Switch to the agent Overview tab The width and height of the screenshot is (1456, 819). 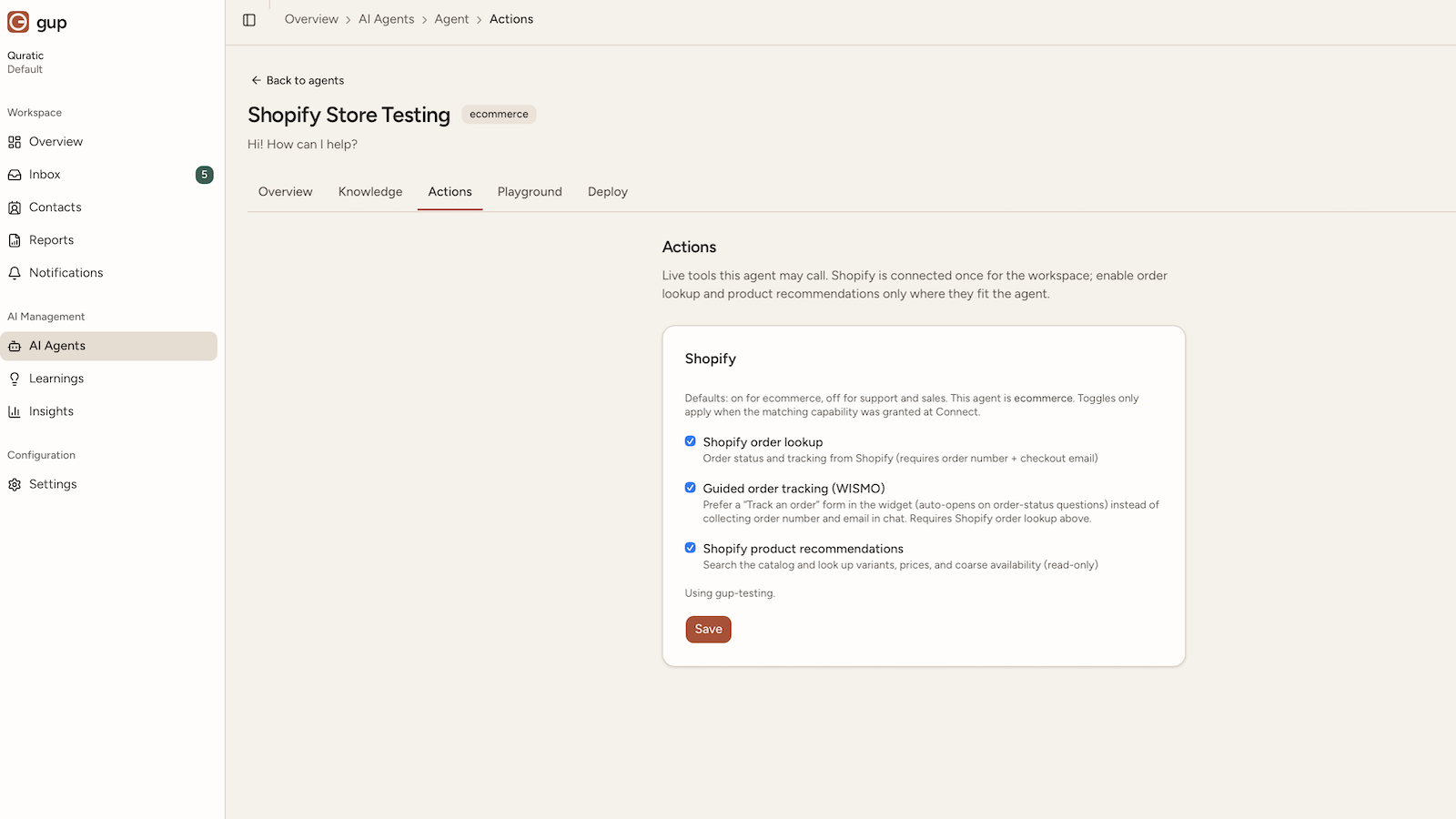[x=286, y=192]
